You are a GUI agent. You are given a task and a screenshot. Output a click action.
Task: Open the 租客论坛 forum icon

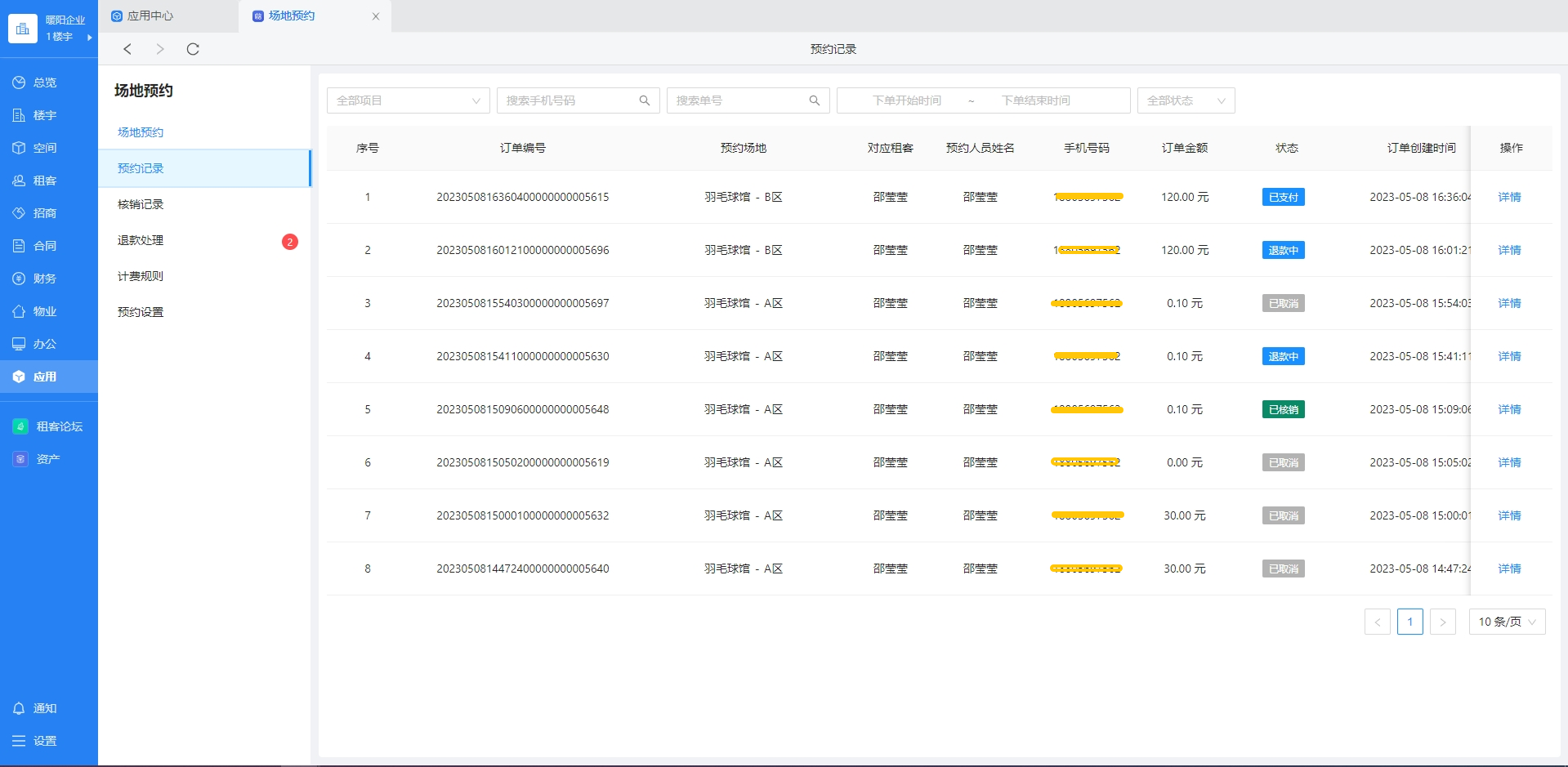[x=21, y=426]
